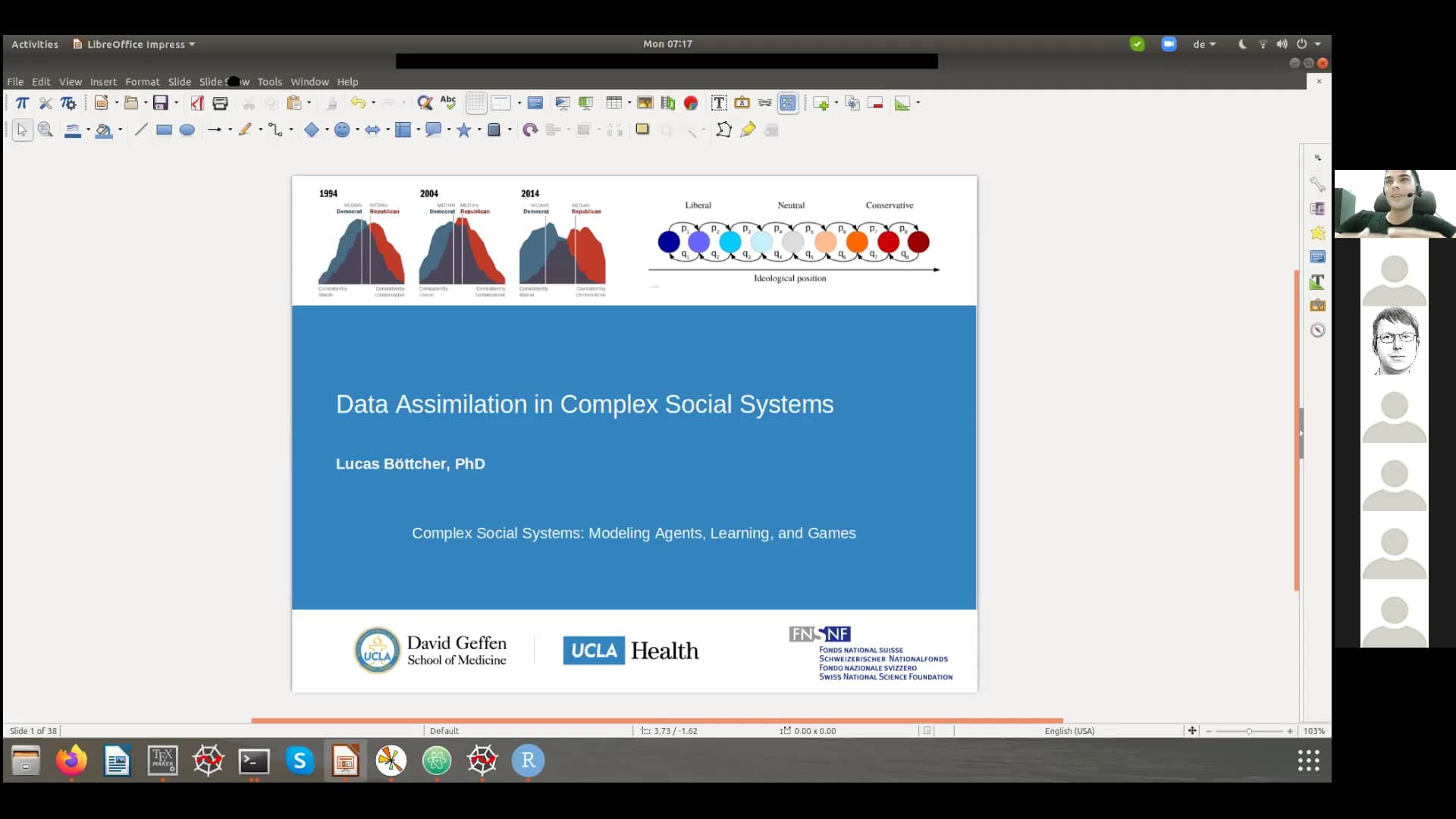The height and width of the screenshot is (819, 1456).
Task: Expand the Save dropdown arrow
Action: click(x=177, y=103)
